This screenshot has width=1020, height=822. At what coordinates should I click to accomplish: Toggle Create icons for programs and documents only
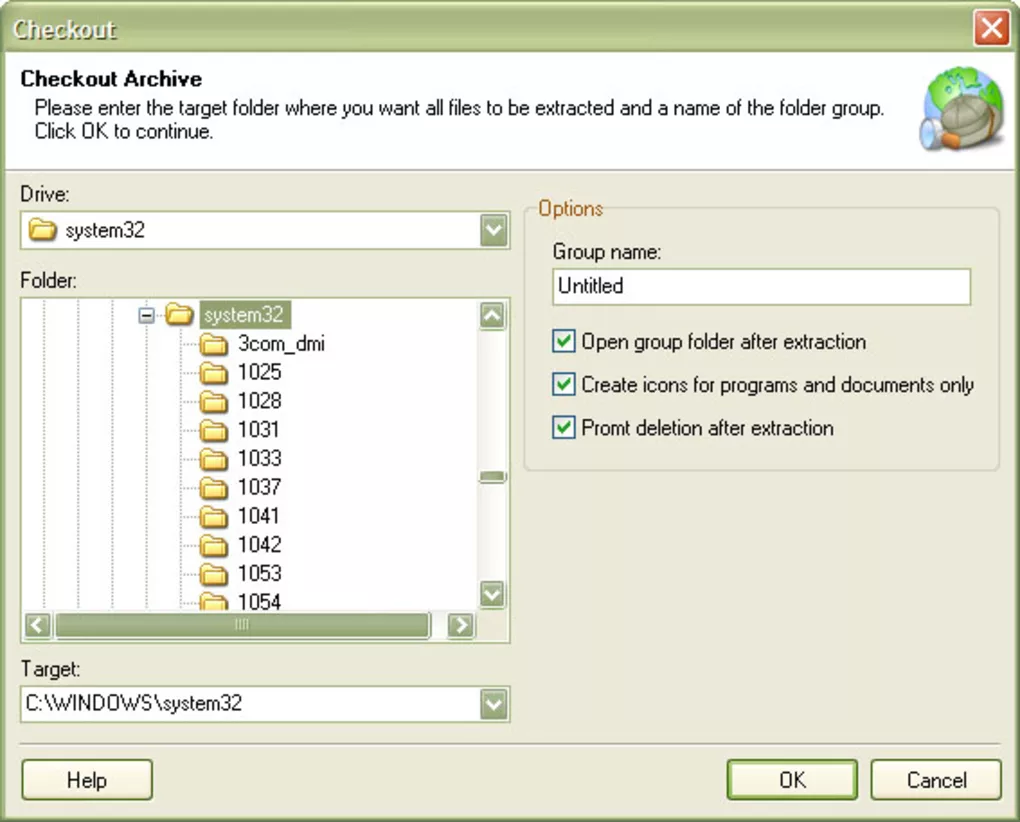pos(563,385)
